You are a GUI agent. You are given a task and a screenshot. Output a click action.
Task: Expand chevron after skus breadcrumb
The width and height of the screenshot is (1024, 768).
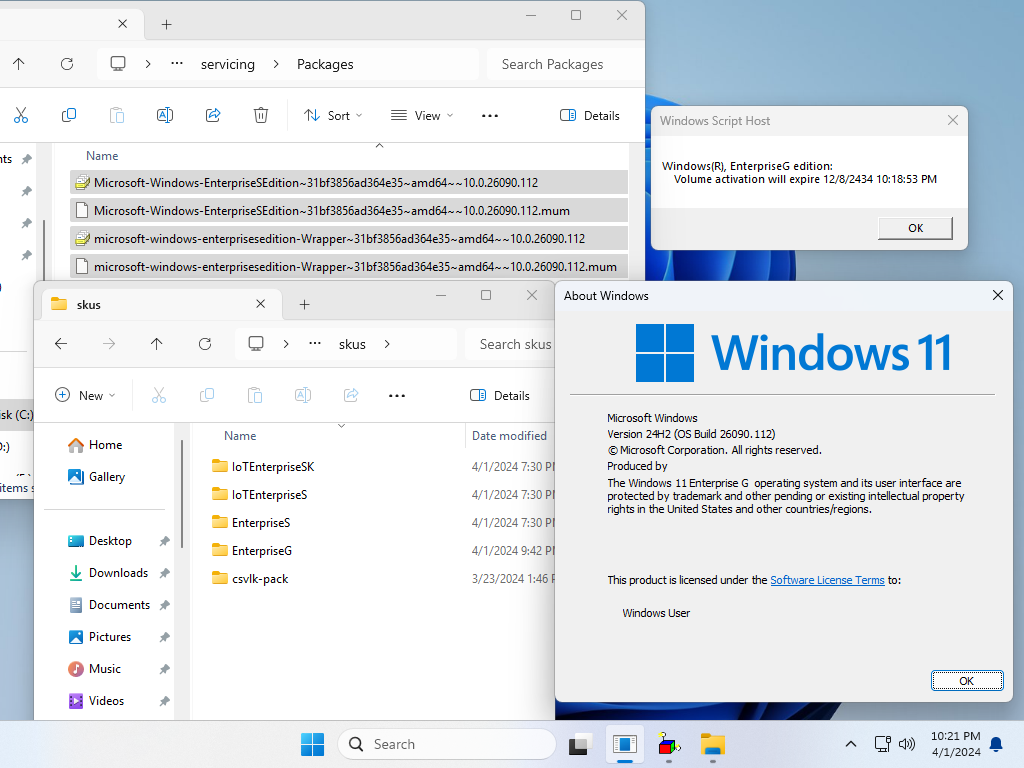(x=387, y=344)
